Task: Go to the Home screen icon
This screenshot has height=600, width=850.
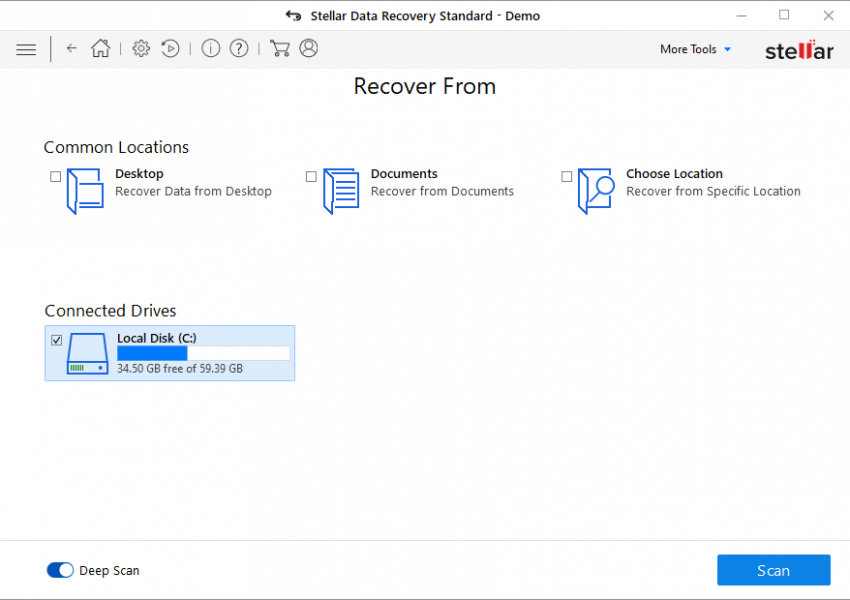Action: click(x=100, y=48)
